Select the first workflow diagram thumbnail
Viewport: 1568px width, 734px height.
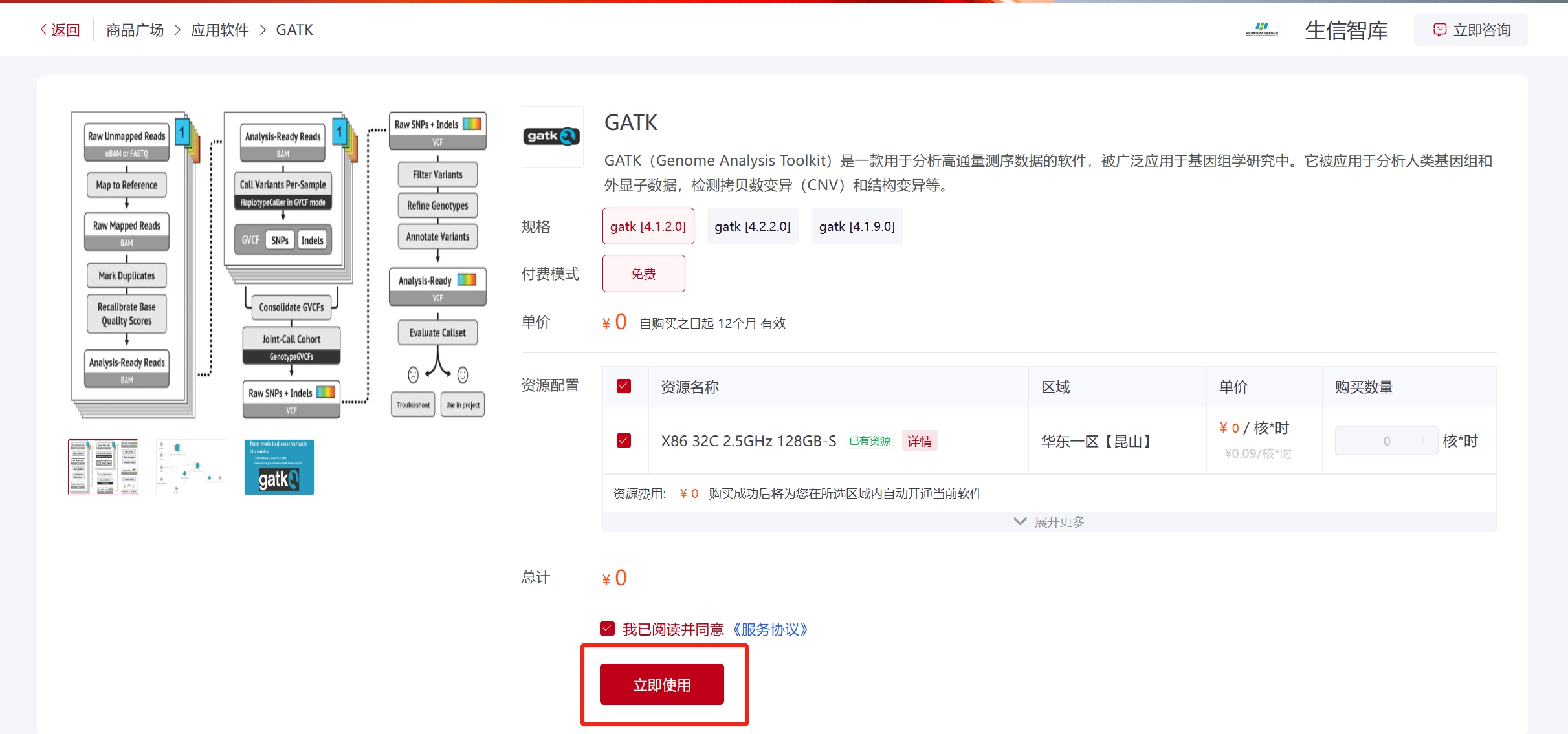104,467
